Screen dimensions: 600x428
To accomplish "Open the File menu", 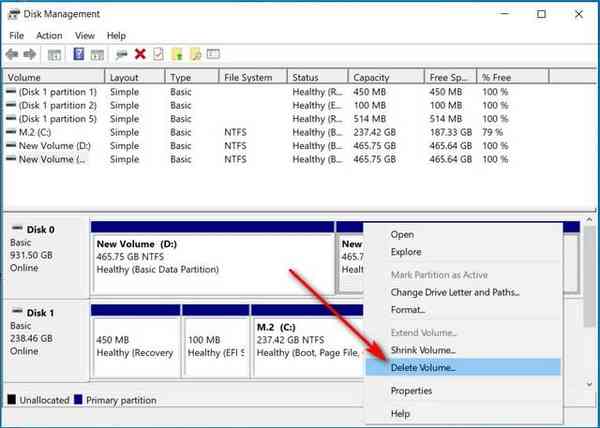I will (x=16, y=35).
